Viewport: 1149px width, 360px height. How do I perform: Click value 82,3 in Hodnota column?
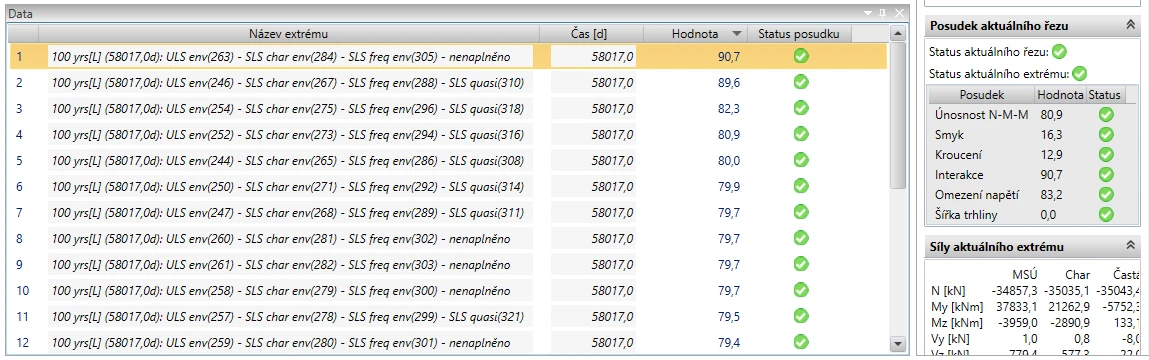[x=728, y=109]
